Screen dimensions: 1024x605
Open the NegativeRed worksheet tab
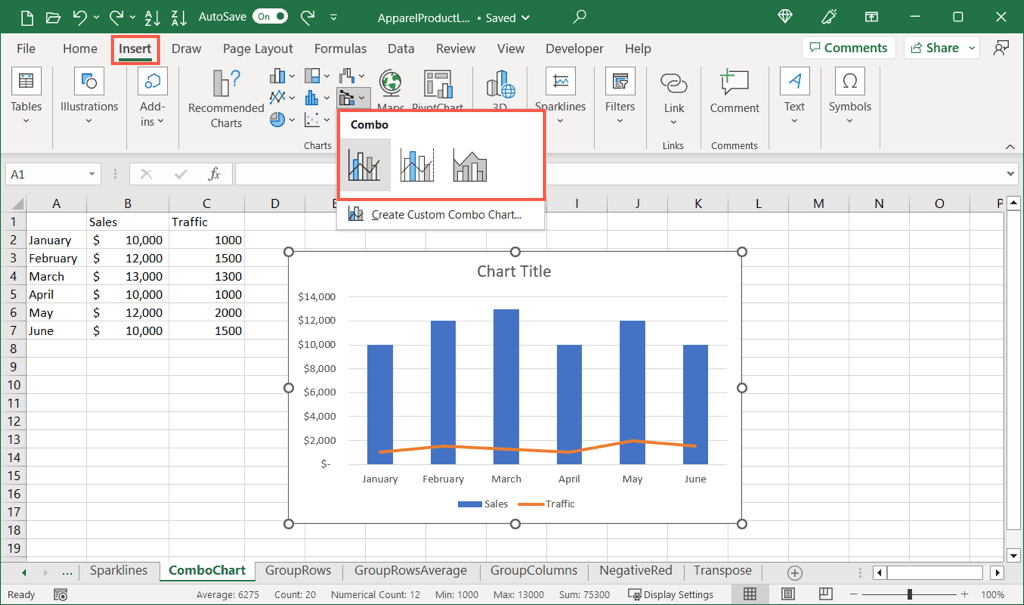click(635, 570)
